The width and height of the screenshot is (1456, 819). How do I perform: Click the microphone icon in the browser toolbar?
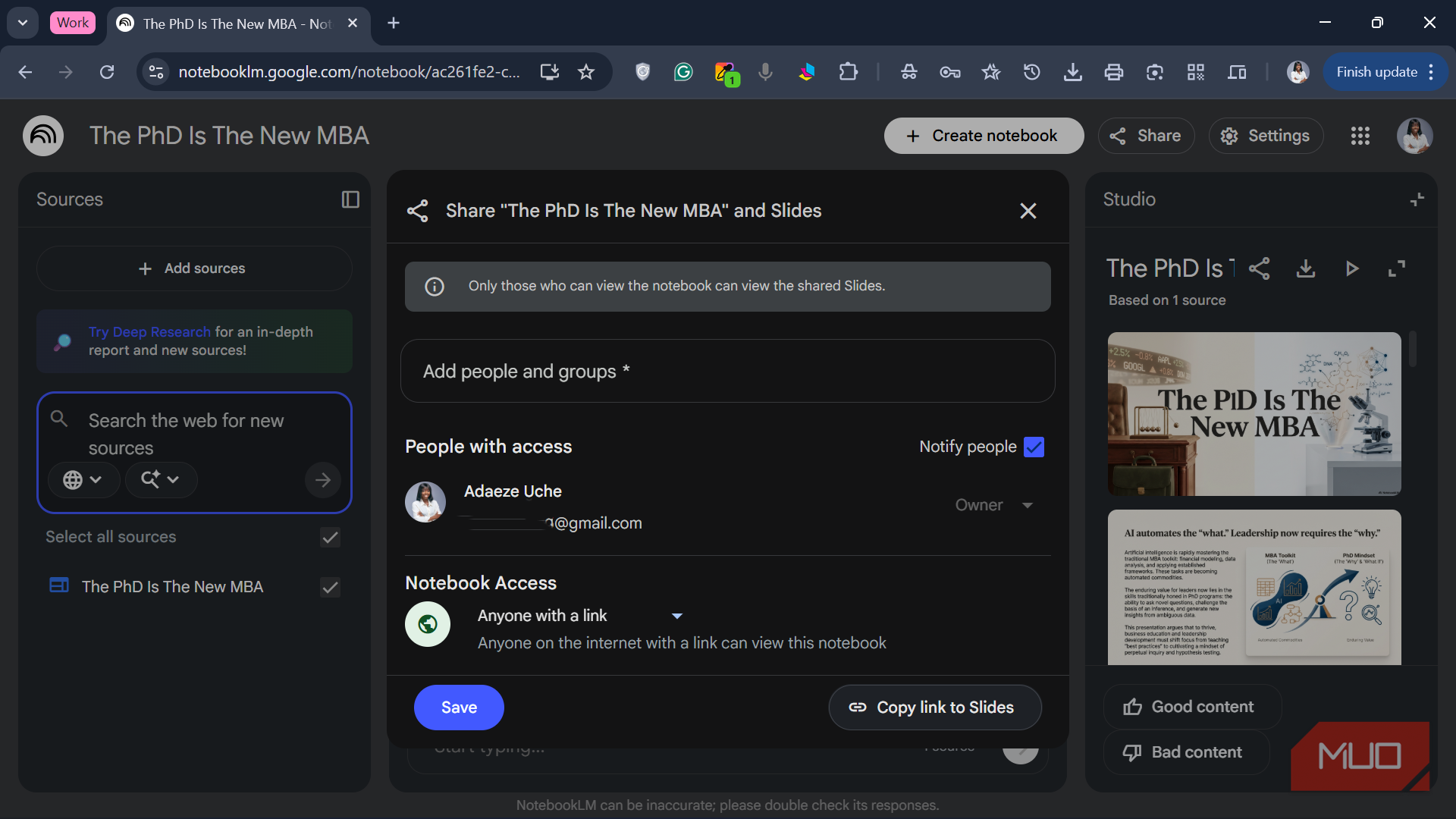766,72
